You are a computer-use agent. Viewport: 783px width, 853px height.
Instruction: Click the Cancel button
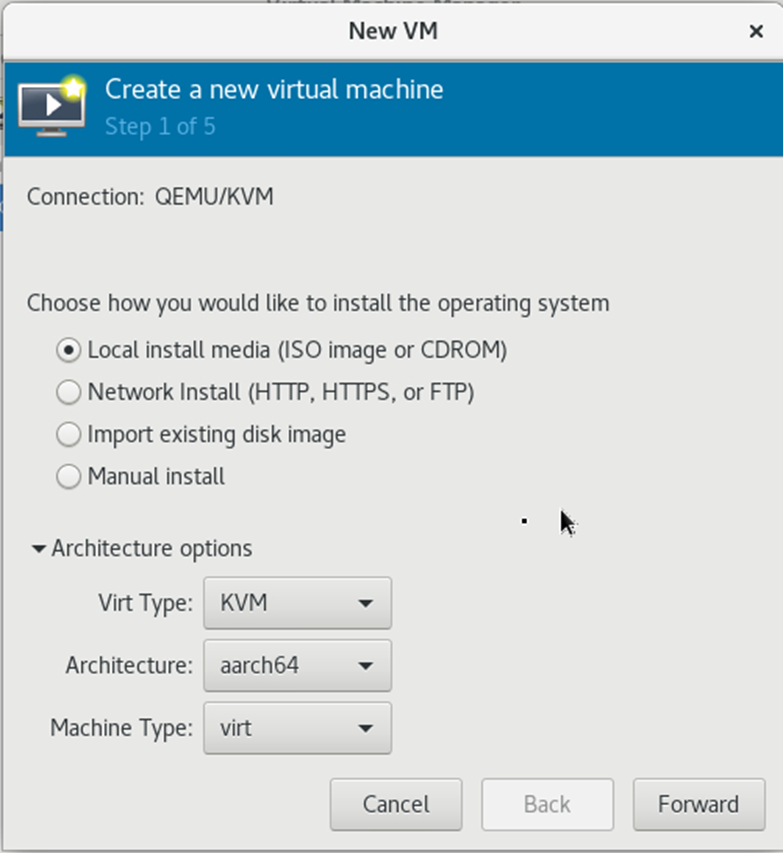click(396, 805)
